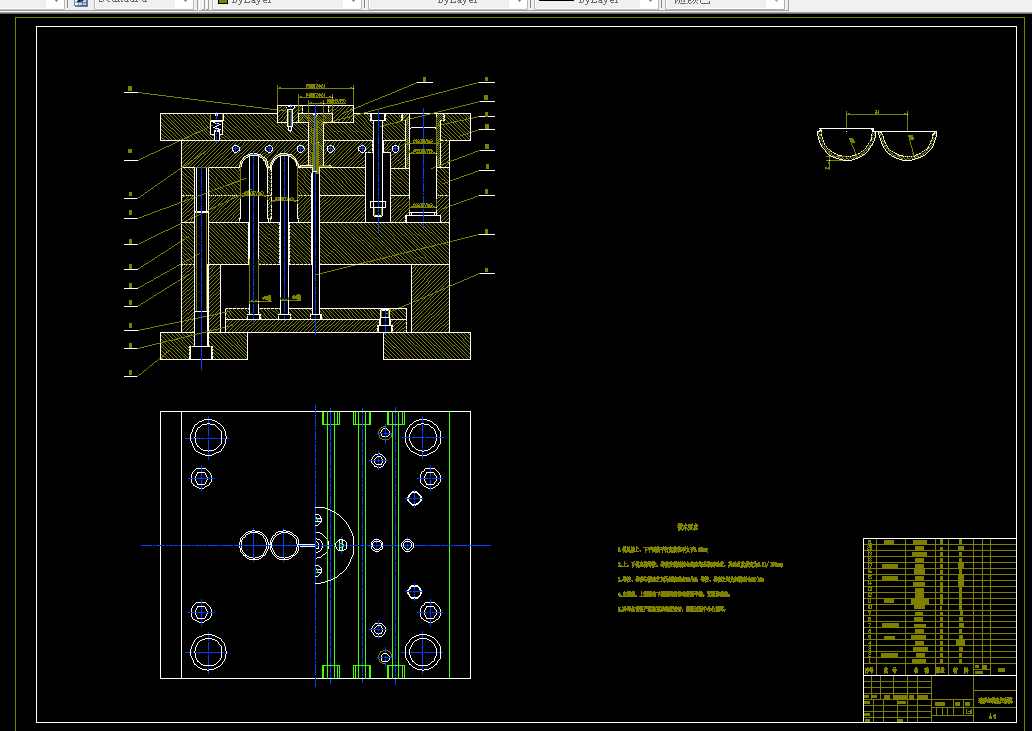Click the 技术要求 heading text
This screenshot has width=1032, height=731.
click(x=687, y=527)
